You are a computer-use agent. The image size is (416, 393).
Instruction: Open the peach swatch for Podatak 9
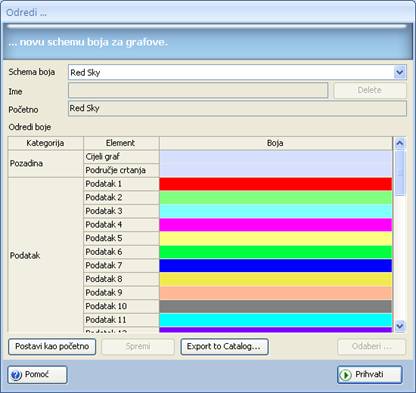(276, 293)
